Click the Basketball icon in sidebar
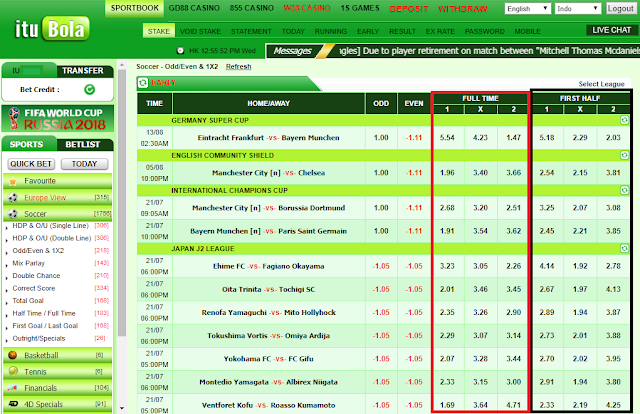The width and height of the screenshot is (640, 414). [13, 355]
